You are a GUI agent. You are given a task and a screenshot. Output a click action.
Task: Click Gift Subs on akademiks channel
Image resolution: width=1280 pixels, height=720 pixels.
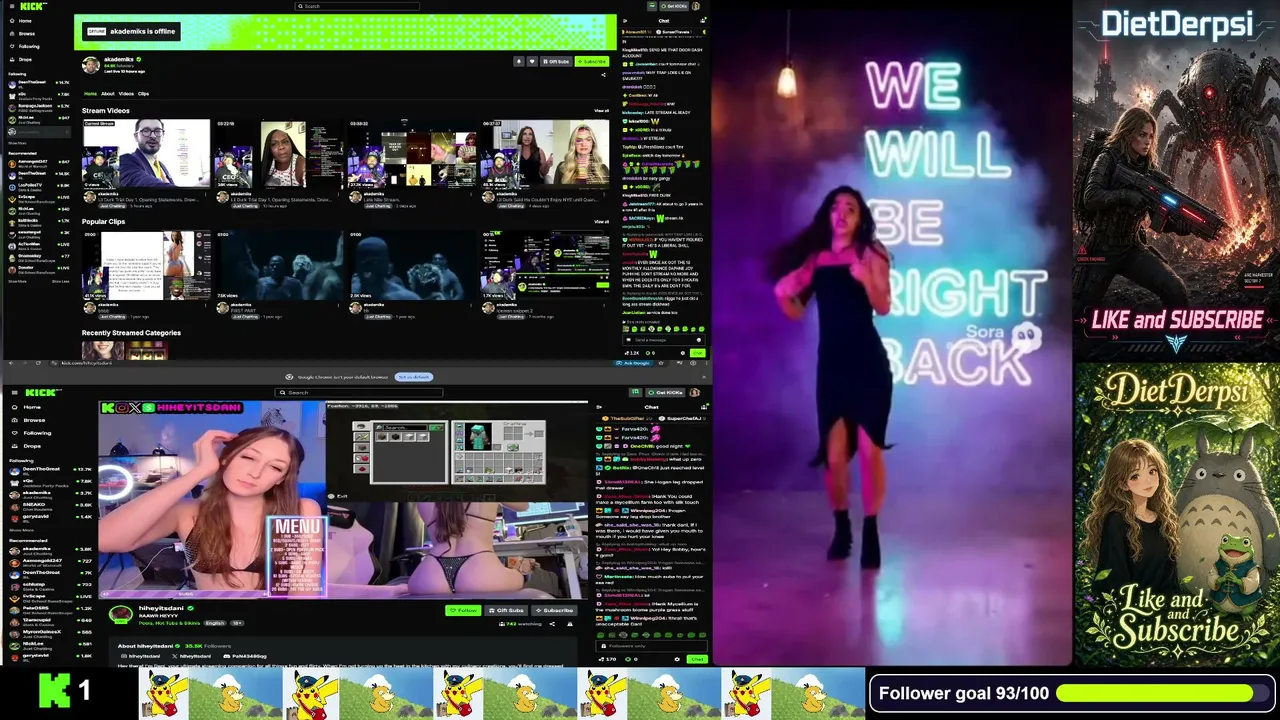coord(556,61)
